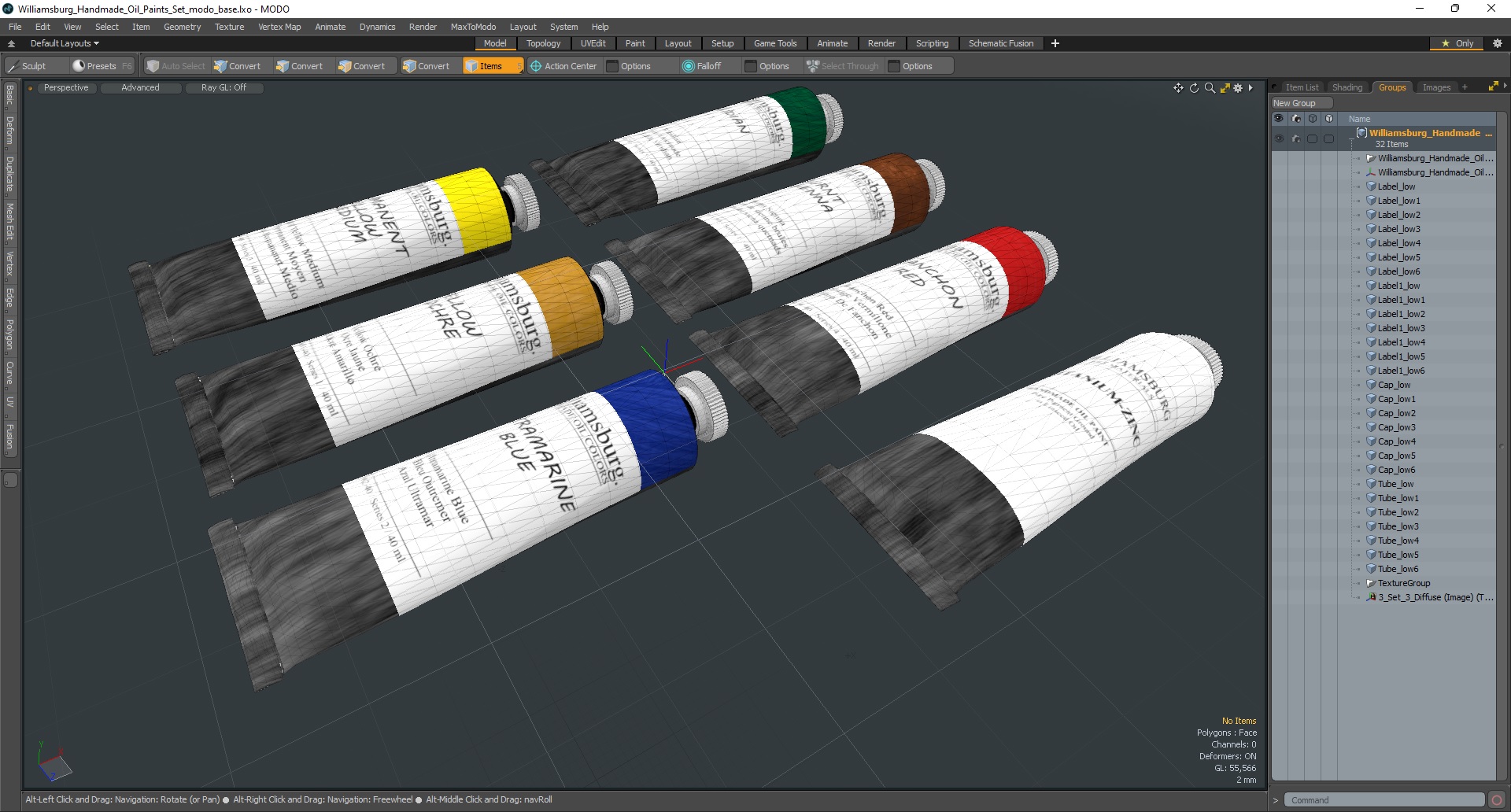Click the viewport zoom magnifier icon
The image size is (1511, 812).
click(1210, 88)
